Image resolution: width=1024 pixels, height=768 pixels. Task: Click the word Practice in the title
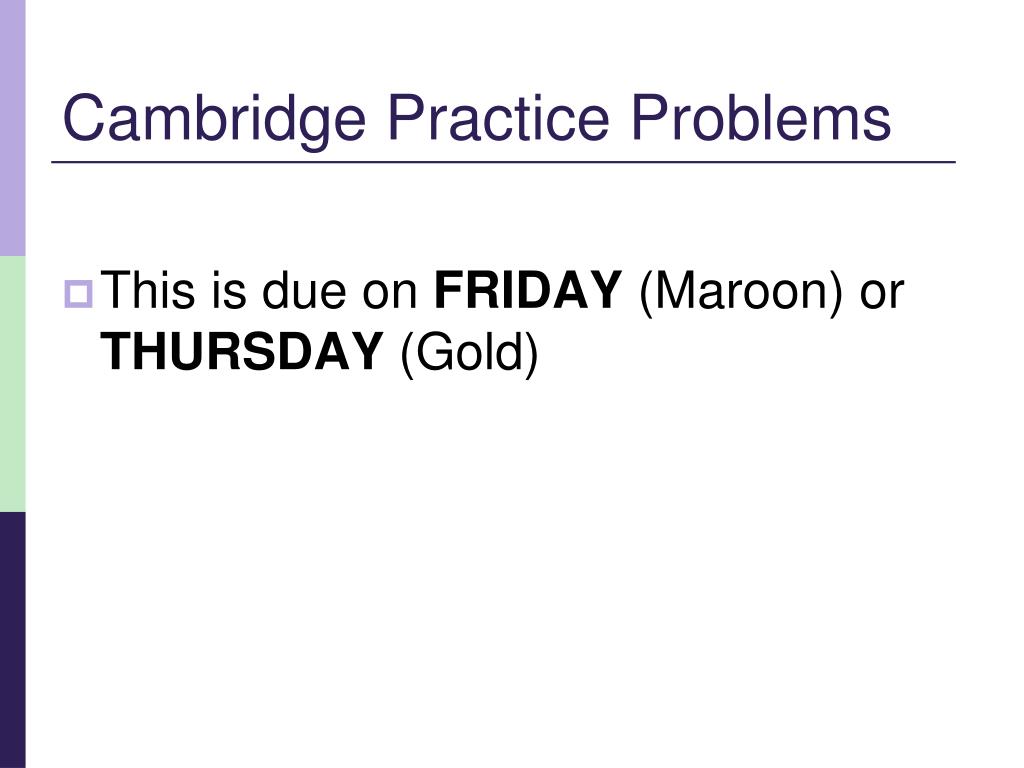point(498,117)
